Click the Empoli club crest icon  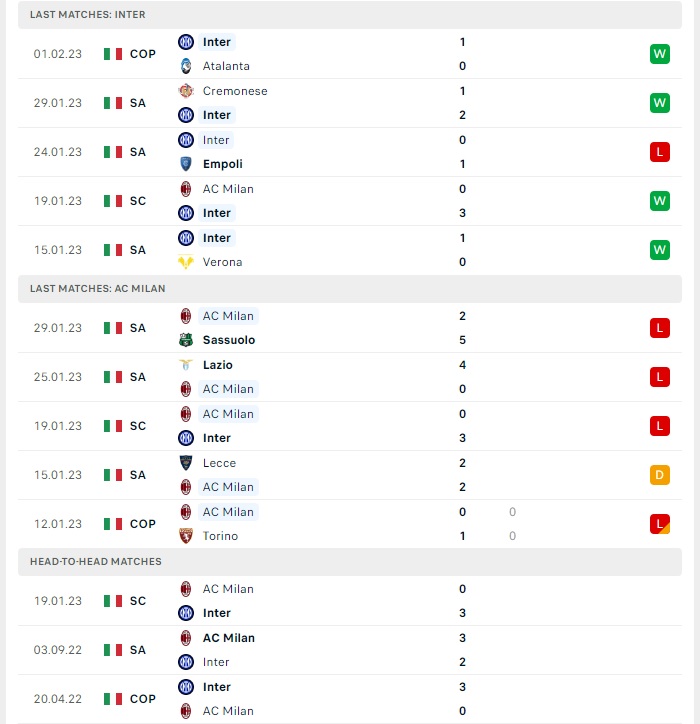[x=186, y=164]
